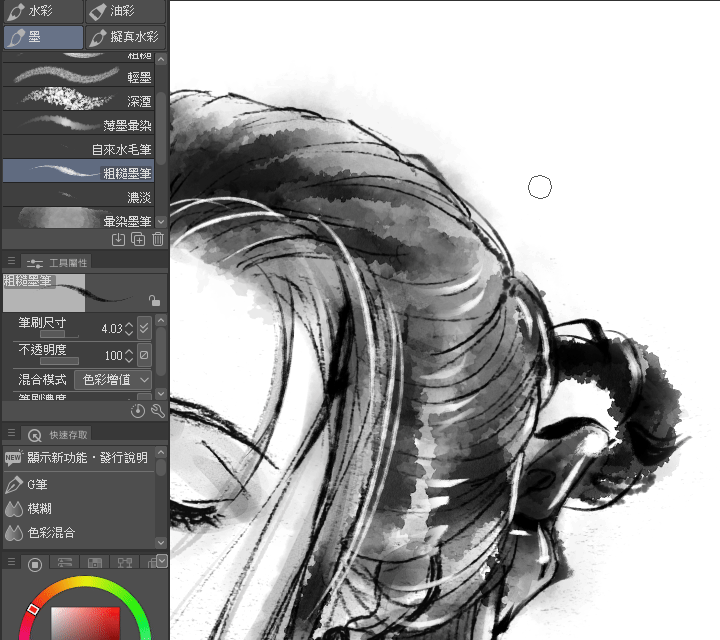Viewport: 720px width, 640px height.
Task: Decrease the opacity value 100
Action: coord(129,359)
